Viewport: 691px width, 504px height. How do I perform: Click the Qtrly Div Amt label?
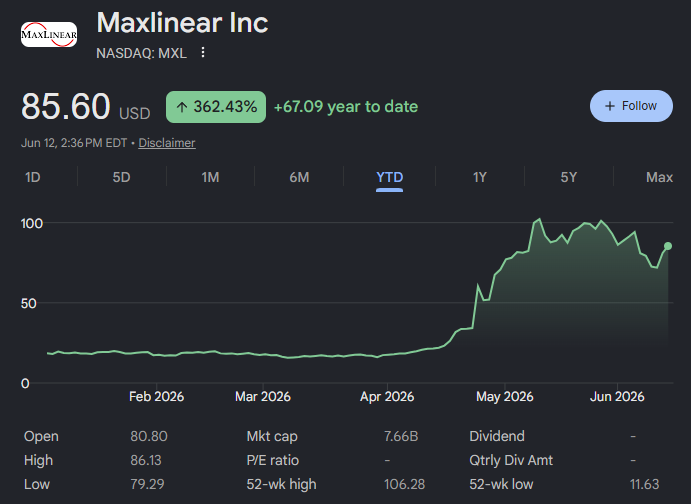(x=511, y=460)
